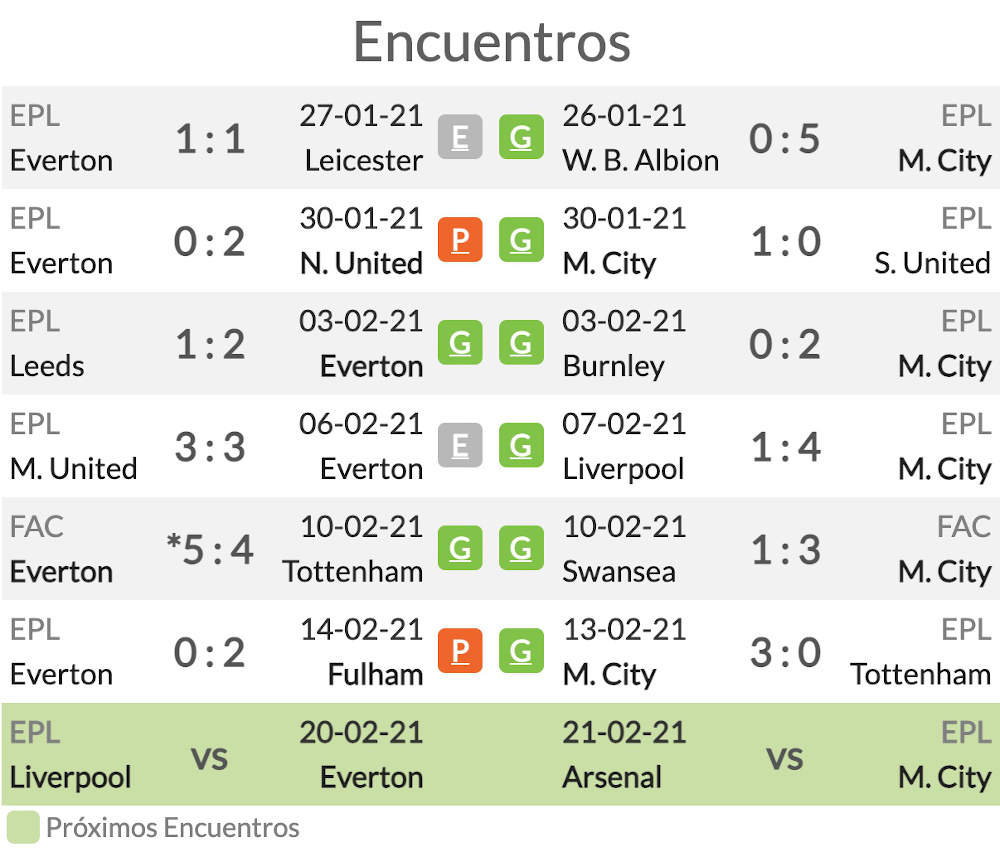Click green G badge for Liverpool vs M. City
Image resolution: width=1000 pixels, height=852 pixels.
[521, 445]
